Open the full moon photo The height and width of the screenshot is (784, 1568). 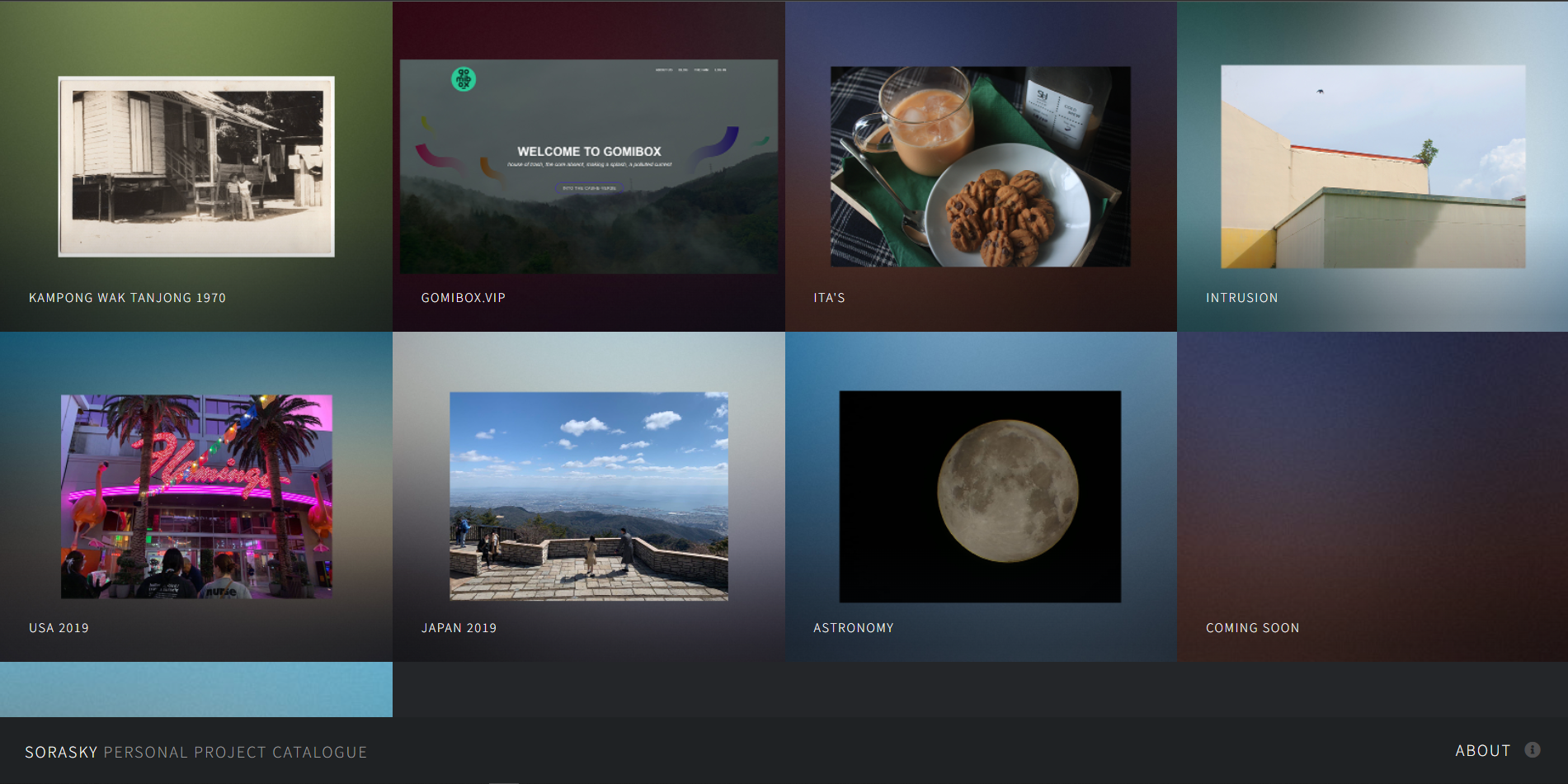point(980,496)
